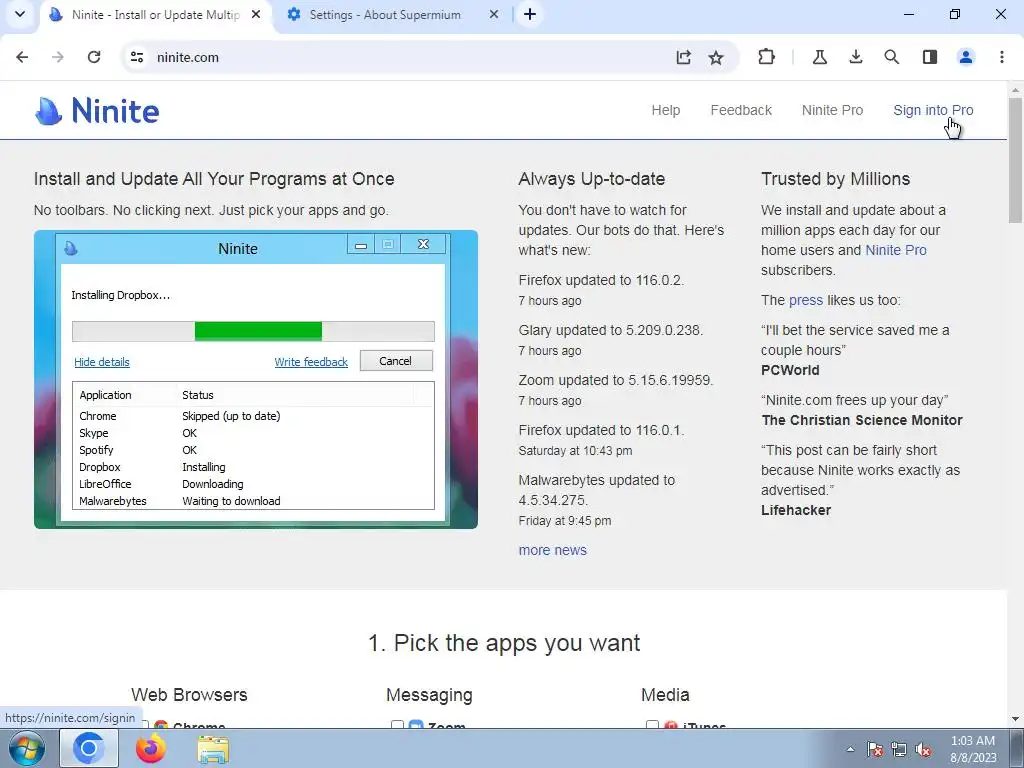Click 'Firefox updated to 116.0.2.' news text

pos(601,280)
